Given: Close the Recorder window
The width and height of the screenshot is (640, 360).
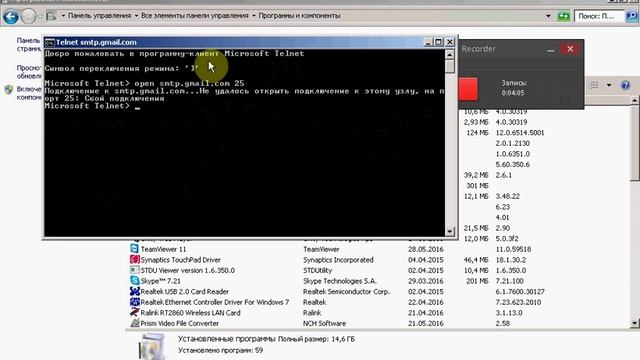Looking at the screenshot, I should coord(570,49).
